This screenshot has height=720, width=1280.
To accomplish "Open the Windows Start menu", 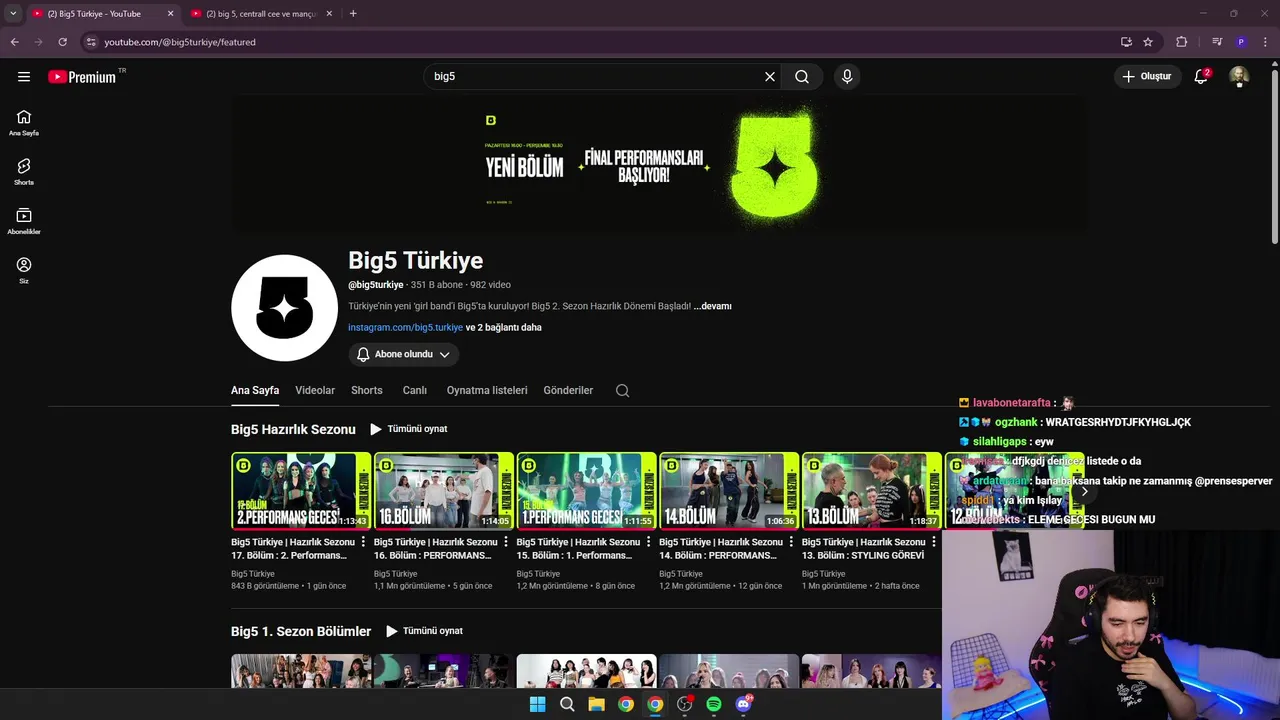I will tap(537, 704).
